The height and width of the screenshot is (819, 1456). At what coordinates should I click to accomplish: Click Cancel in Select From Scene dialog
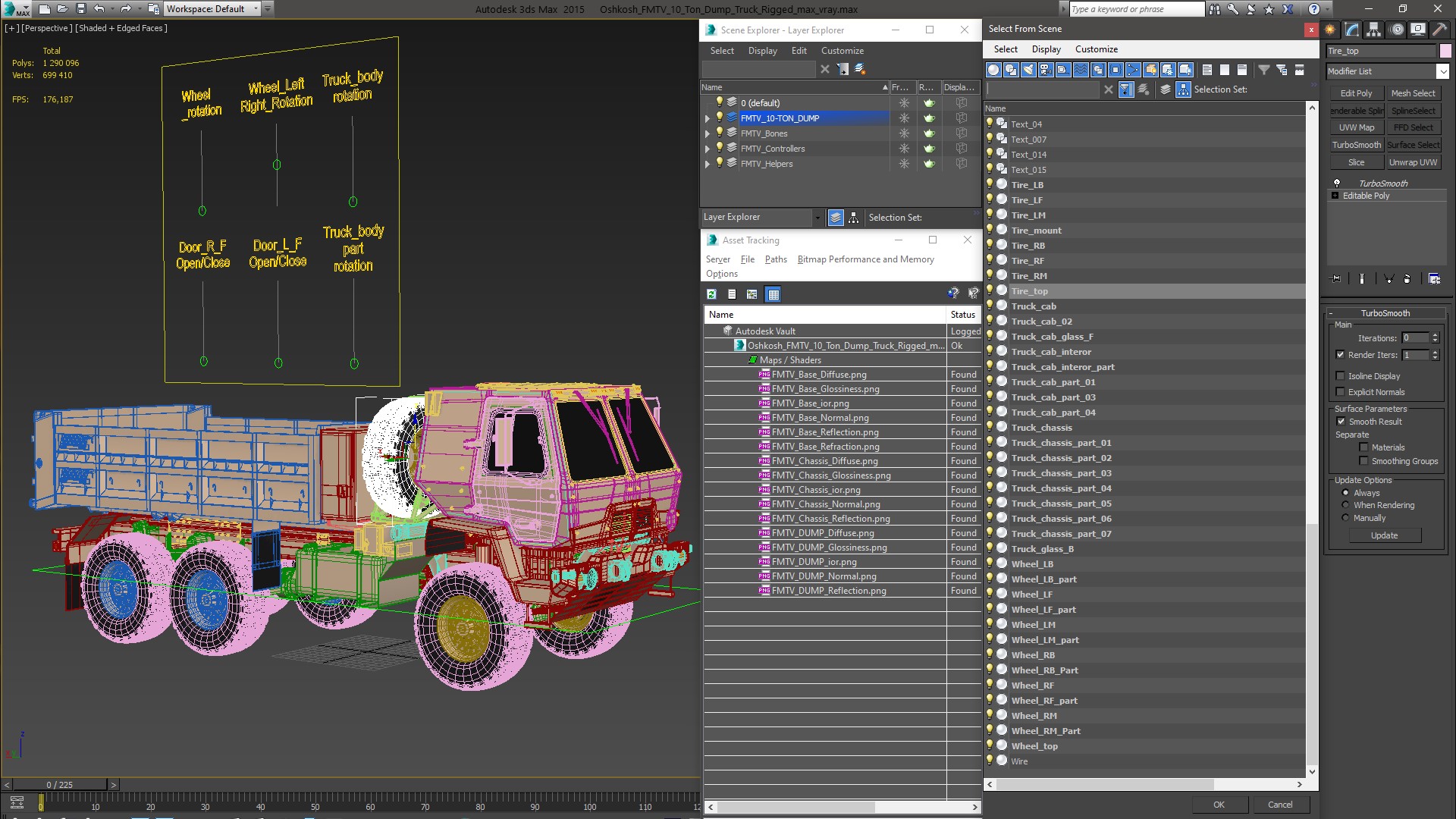1280,805
